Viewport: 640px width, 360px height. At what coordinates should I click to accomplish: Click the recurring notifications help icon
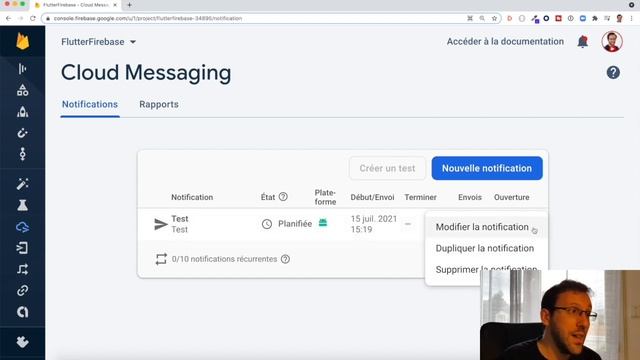click(x=285, y=259)
